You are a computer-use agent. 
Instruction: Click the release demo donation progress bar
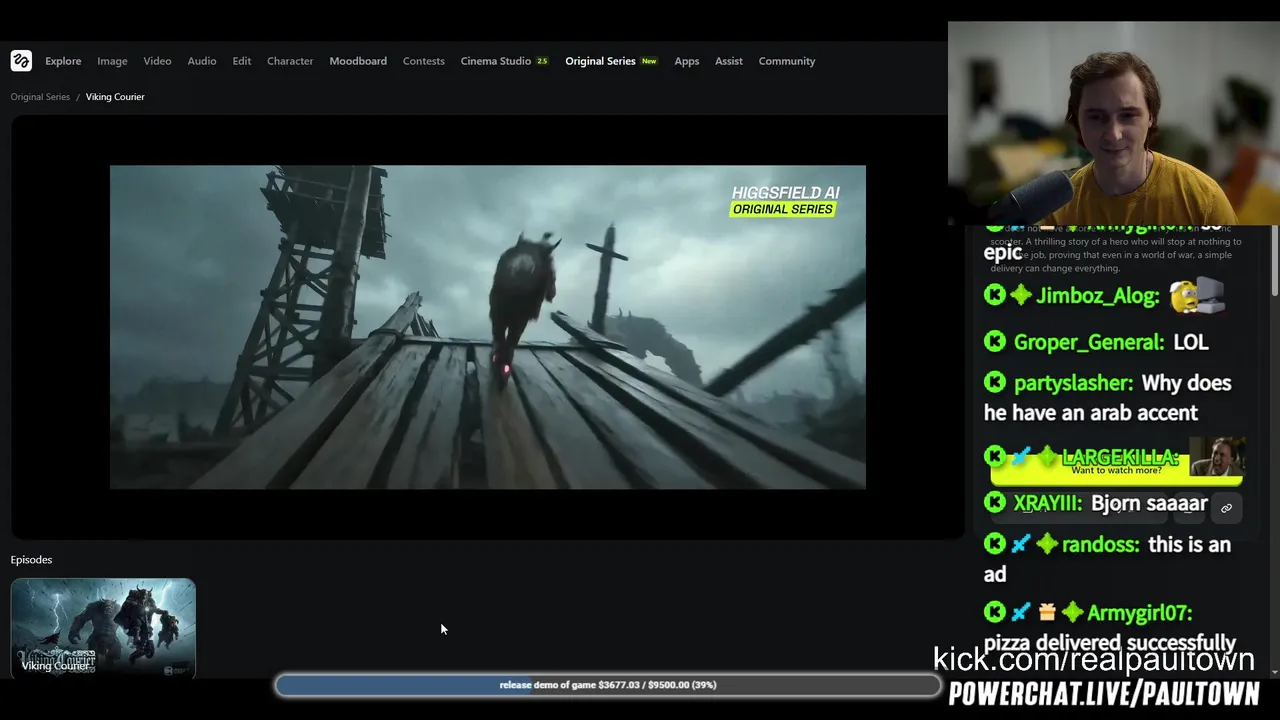point(608,685)
